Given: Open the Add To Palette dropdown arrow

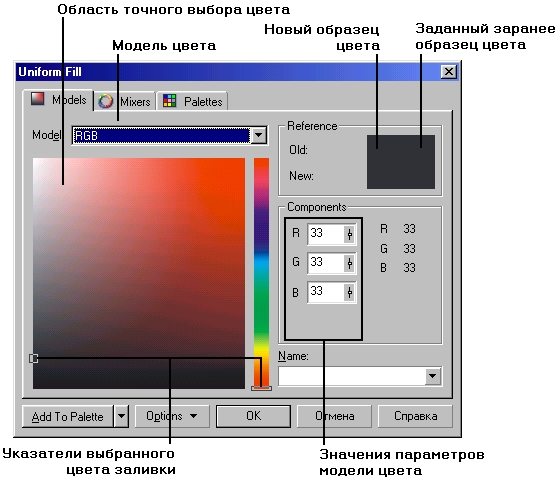Looking at the screenshot, I should [121, 416].
